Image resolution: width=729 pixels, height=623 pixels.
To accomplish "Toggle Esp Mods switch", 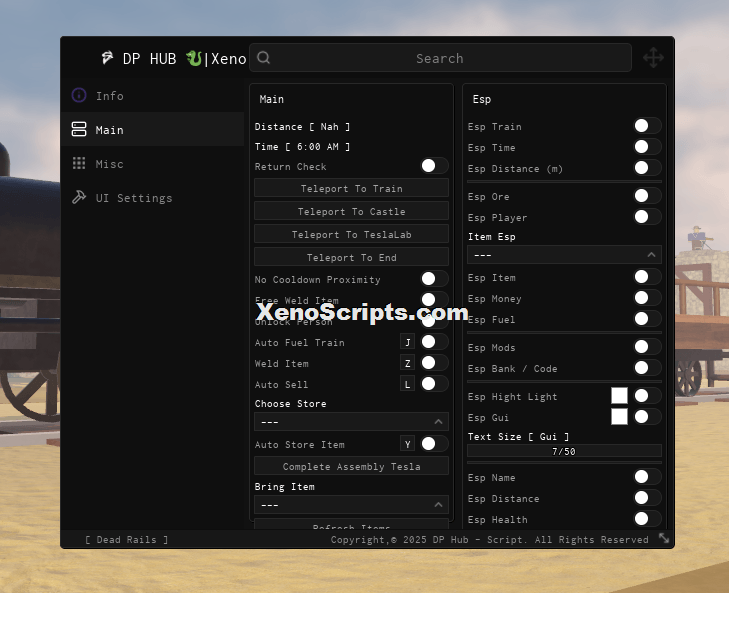I will tap(648, 346).
